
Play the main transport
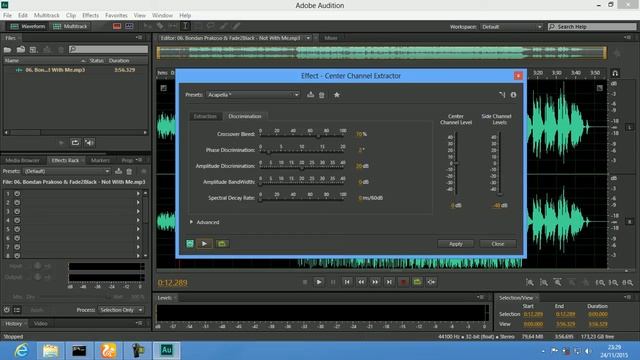tap(319, 282)
